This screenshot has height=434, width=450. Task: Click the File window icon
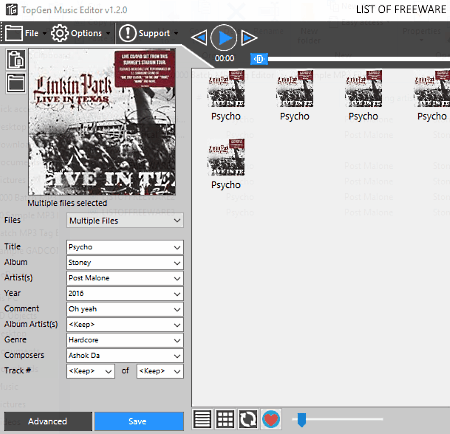[14, 33]
